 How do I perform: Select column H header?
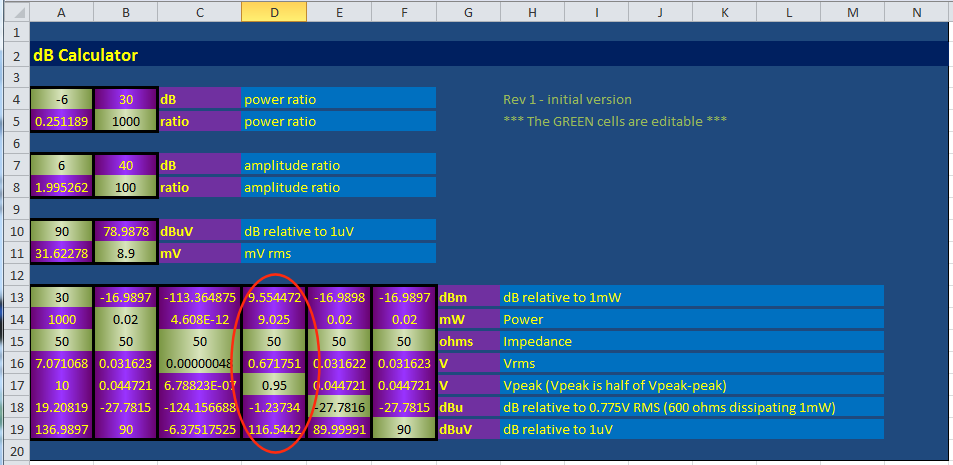(x=532, y=12)
